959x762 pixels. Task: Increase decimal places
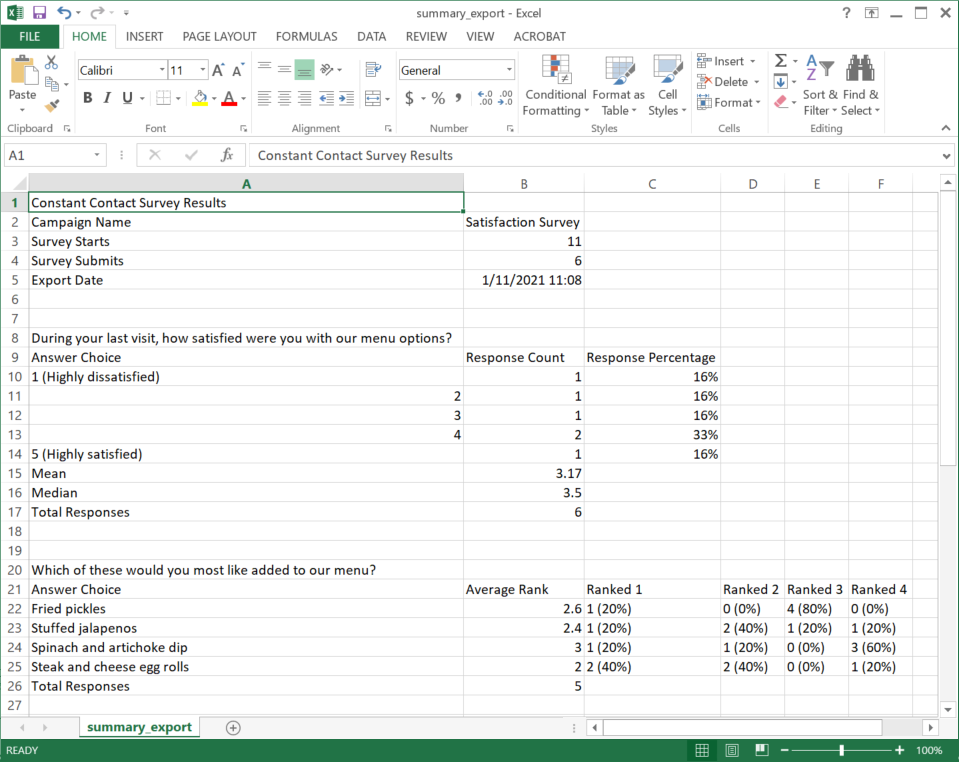click(x=486, y=98)
